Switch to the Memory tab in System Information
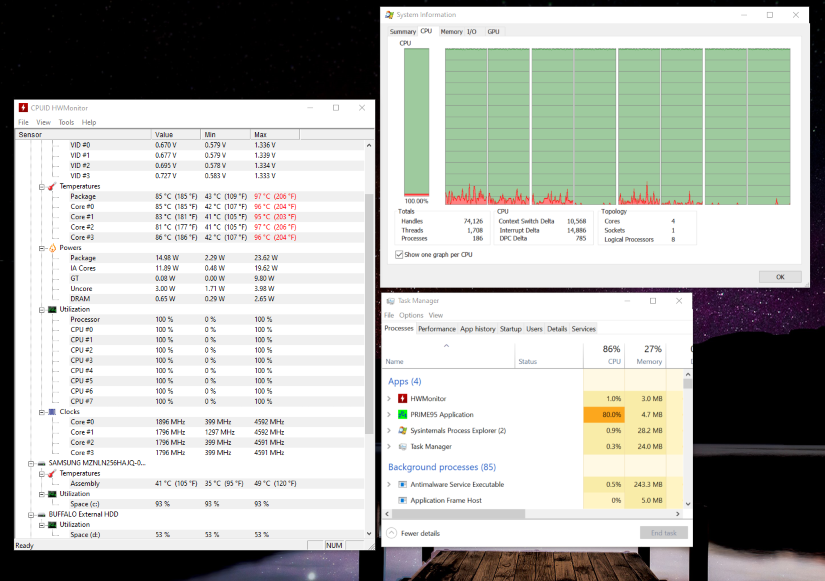Image resolution: width=825 pixels, height=581 pixels. coord(451,32)
